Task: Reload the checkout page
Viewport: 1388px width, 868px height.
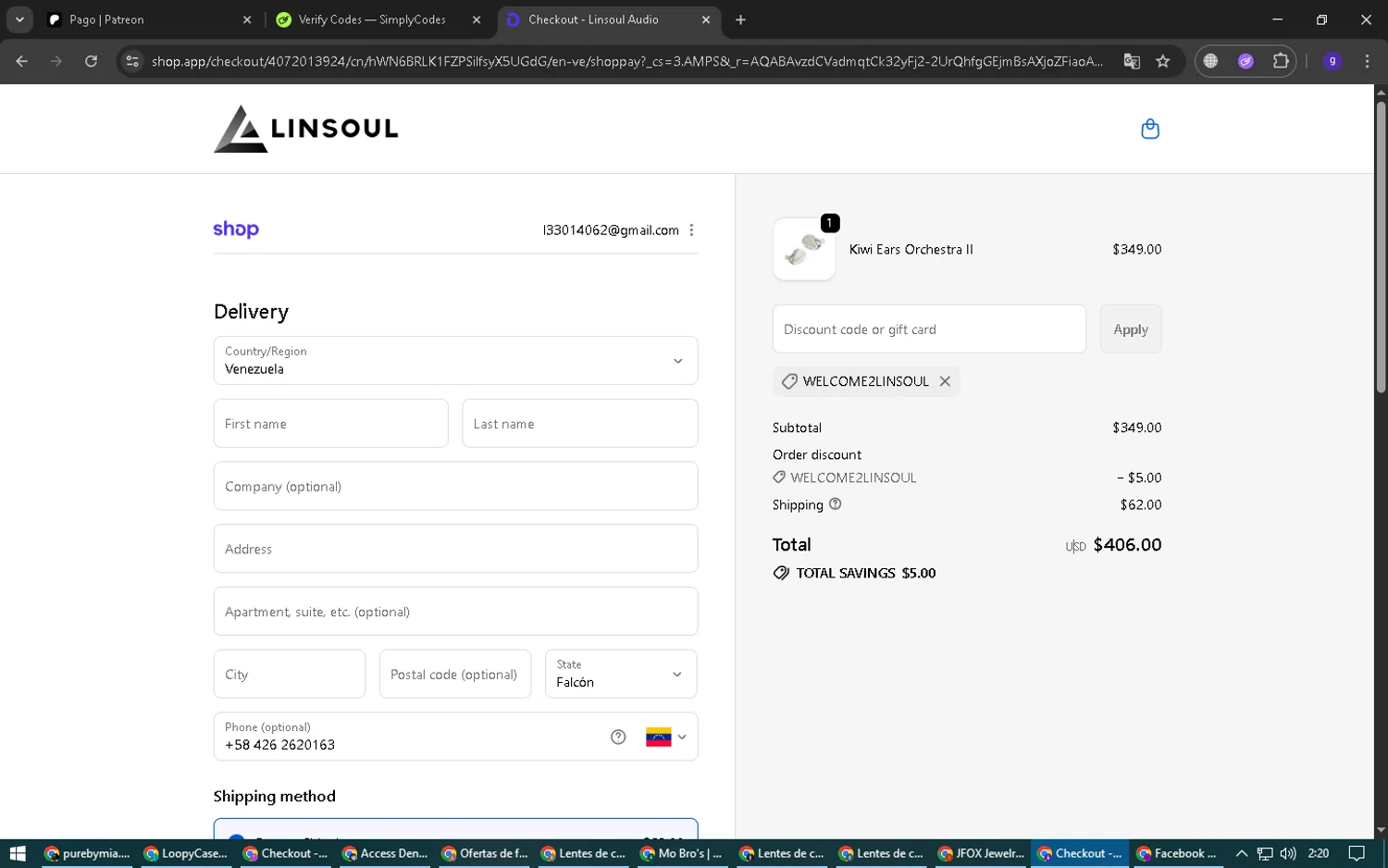Action: tap(91, 61)
